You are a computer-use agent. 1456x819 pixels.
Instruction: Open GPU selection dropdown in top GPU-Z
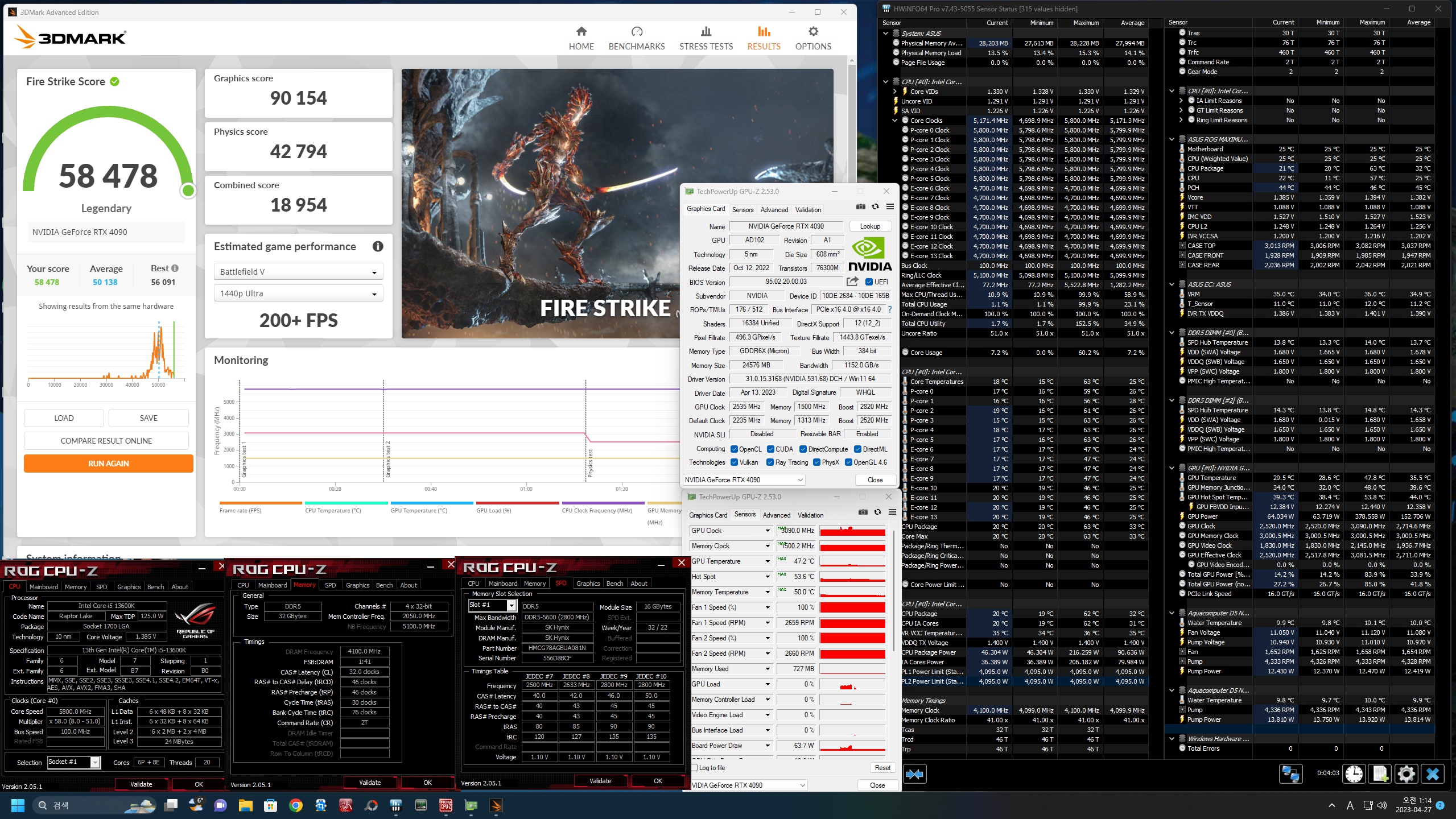[744, 480]
